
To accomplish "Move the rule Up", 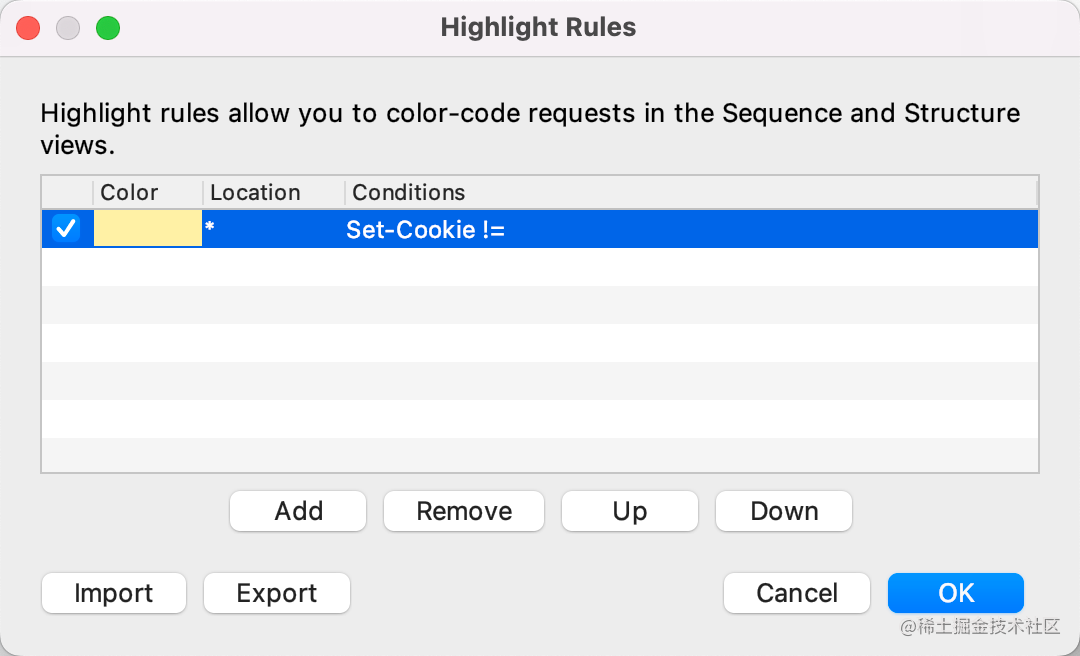I will pos(629,511).
